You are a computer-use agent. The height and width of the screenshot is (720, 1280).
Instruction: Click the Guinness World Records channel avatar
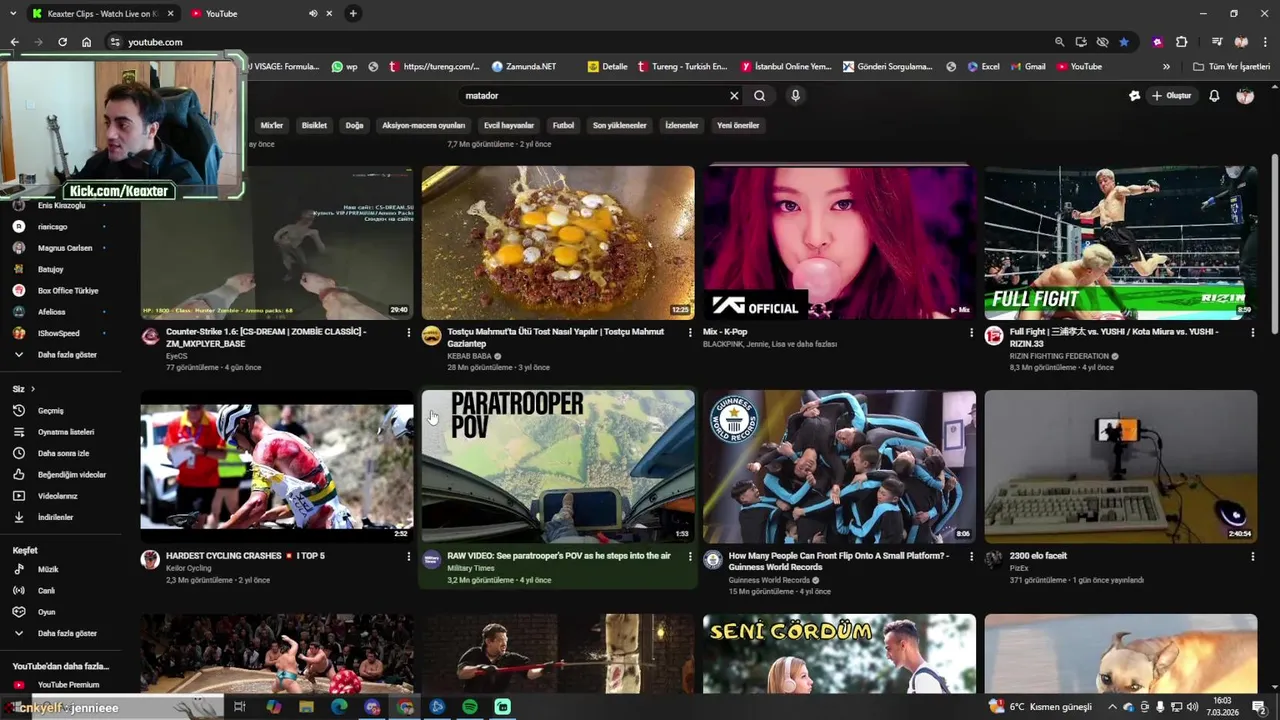tap(713, 560)
